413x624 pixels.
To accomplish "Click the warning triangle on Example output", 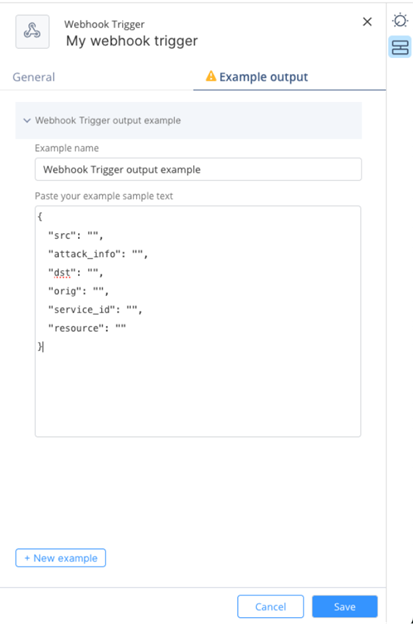I will 210,76.
